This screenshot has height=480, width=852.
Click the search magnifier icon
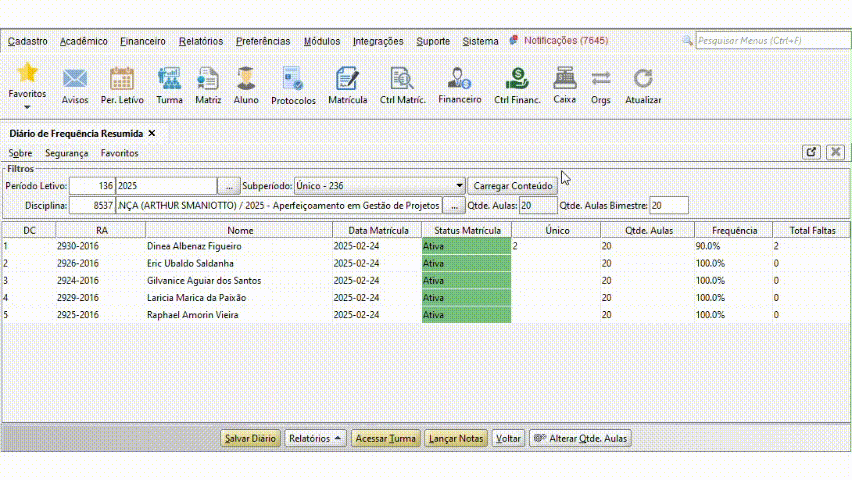point(687,41)
